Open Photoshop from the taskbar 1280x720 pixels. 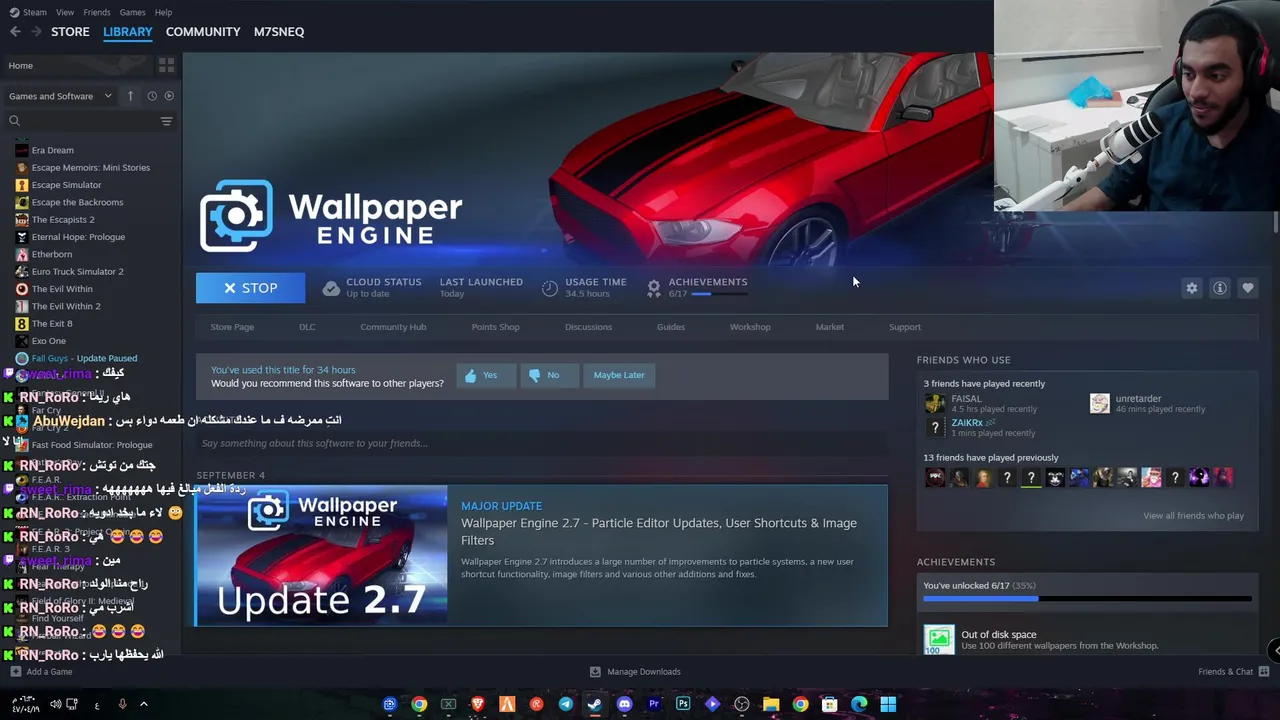tap(683, 704)
